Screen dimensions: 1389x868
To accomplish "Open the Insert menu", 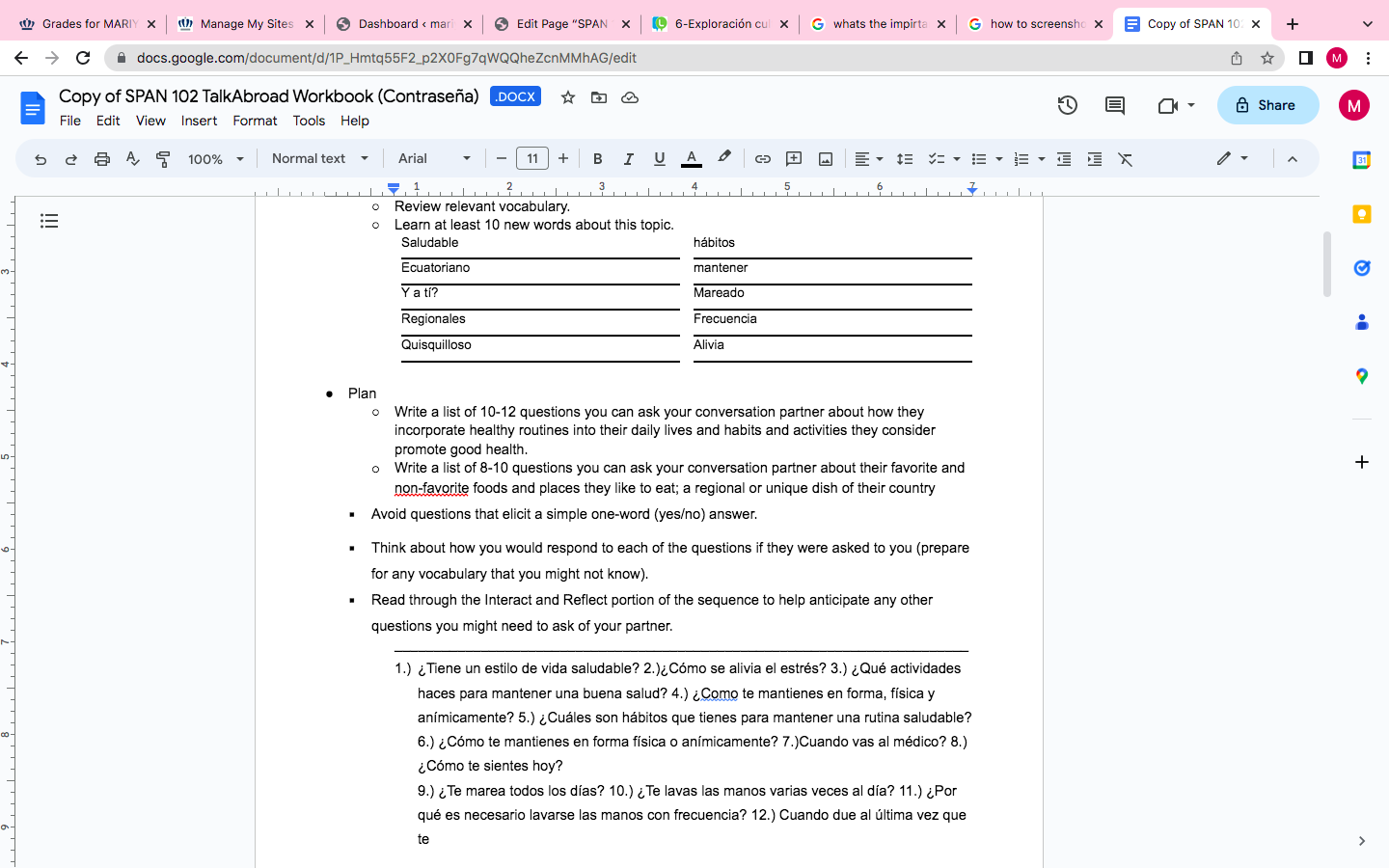I will [199, 121].
